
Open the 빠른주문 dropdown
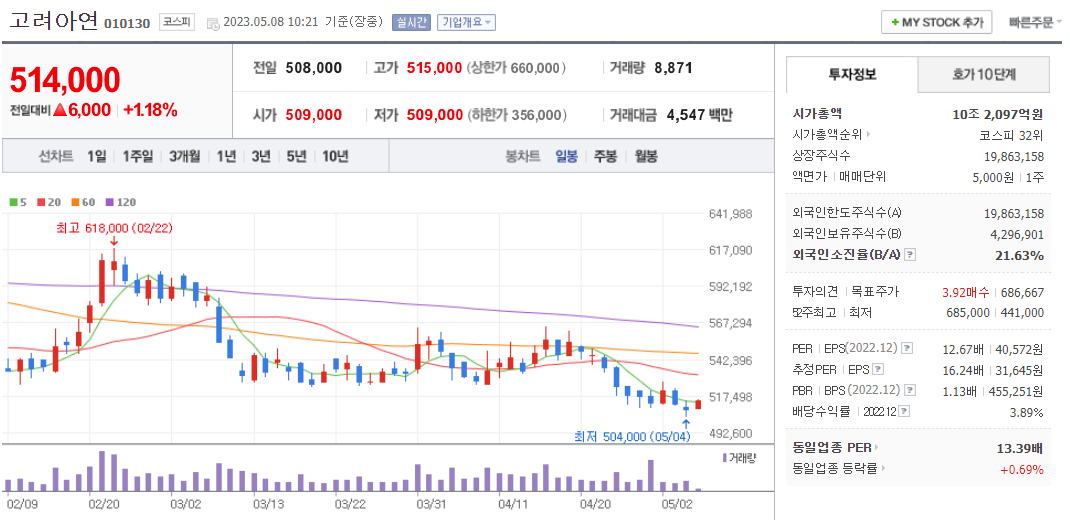click(x=1035, y=22)
